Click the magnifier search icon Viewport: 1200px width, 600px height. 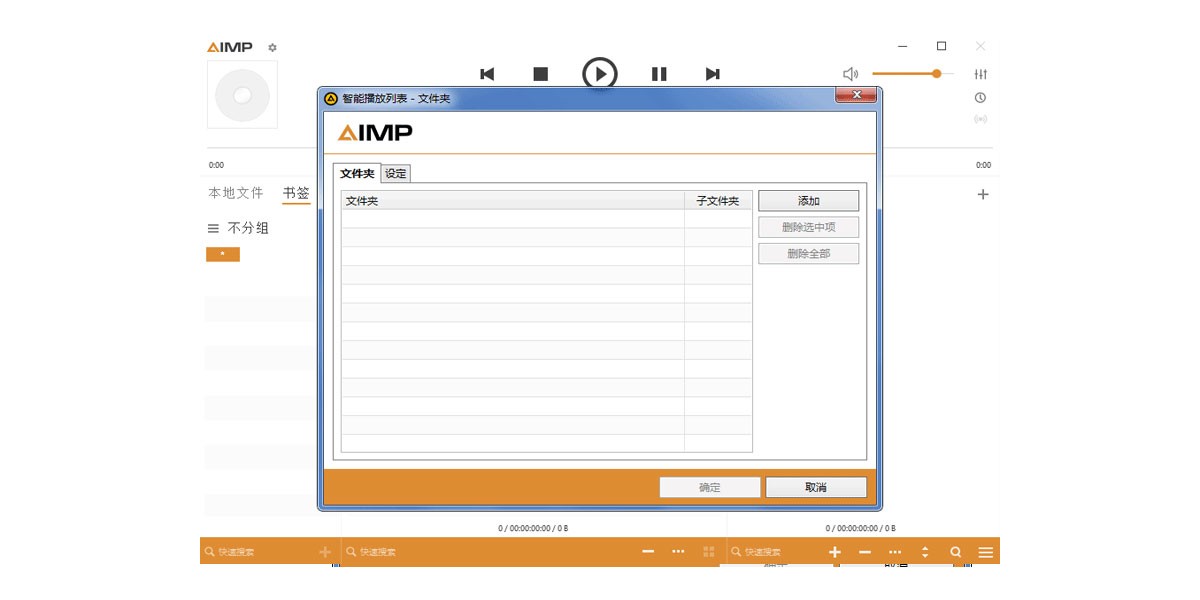tap(956, 551)
